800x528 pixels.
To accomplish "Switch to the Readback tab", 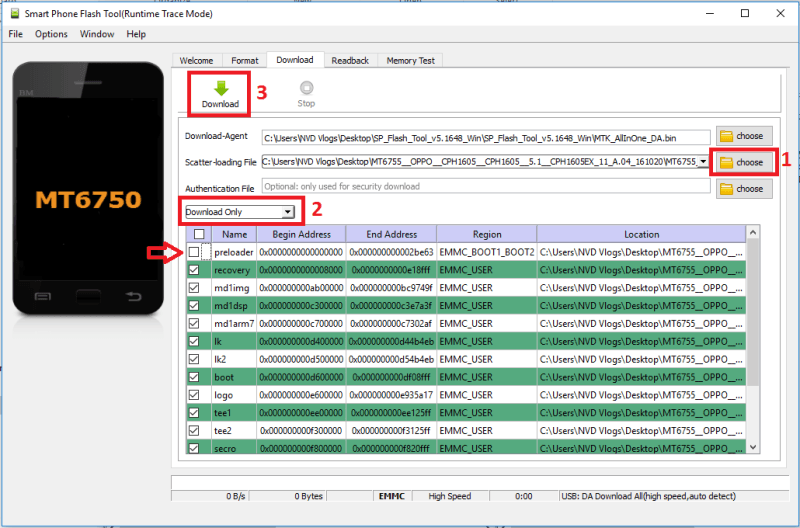I will (x=350, y=61).
